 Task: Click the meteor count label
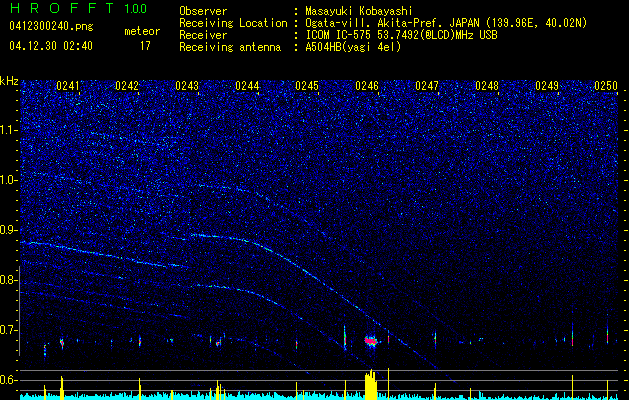(x=142, y=31)
